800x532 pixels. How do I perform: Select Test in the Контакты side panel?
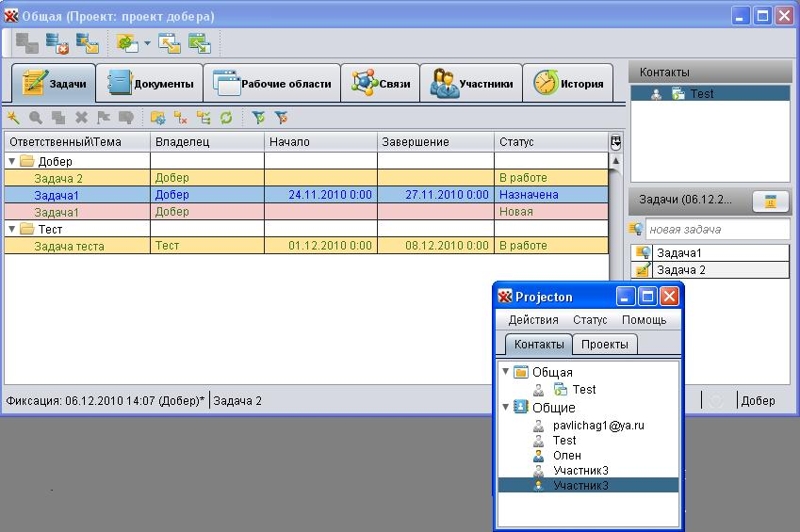click(x=710, y=93)
